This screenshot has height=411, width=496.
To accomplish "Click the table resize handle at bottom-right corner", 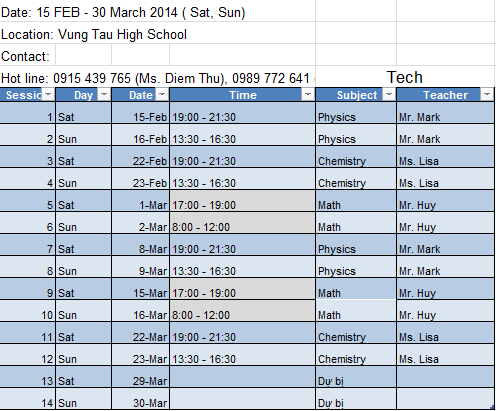I will pyautogui.click(x=492, y=407).
